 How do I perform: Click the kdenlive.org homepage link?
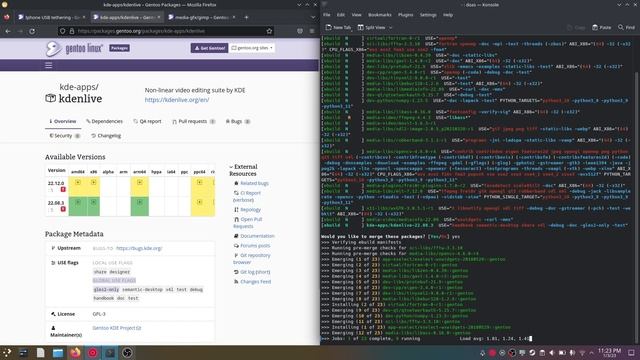177,100
